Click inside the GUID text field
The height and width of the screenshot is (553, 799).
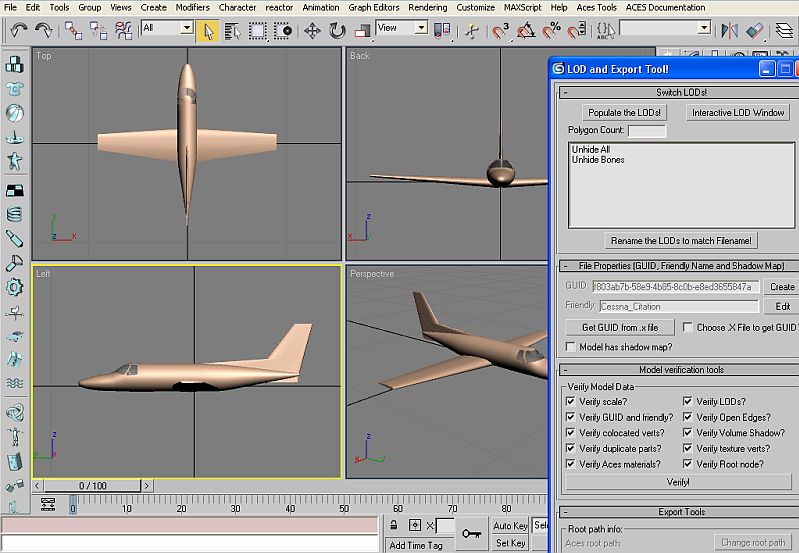tap(676, 287)
